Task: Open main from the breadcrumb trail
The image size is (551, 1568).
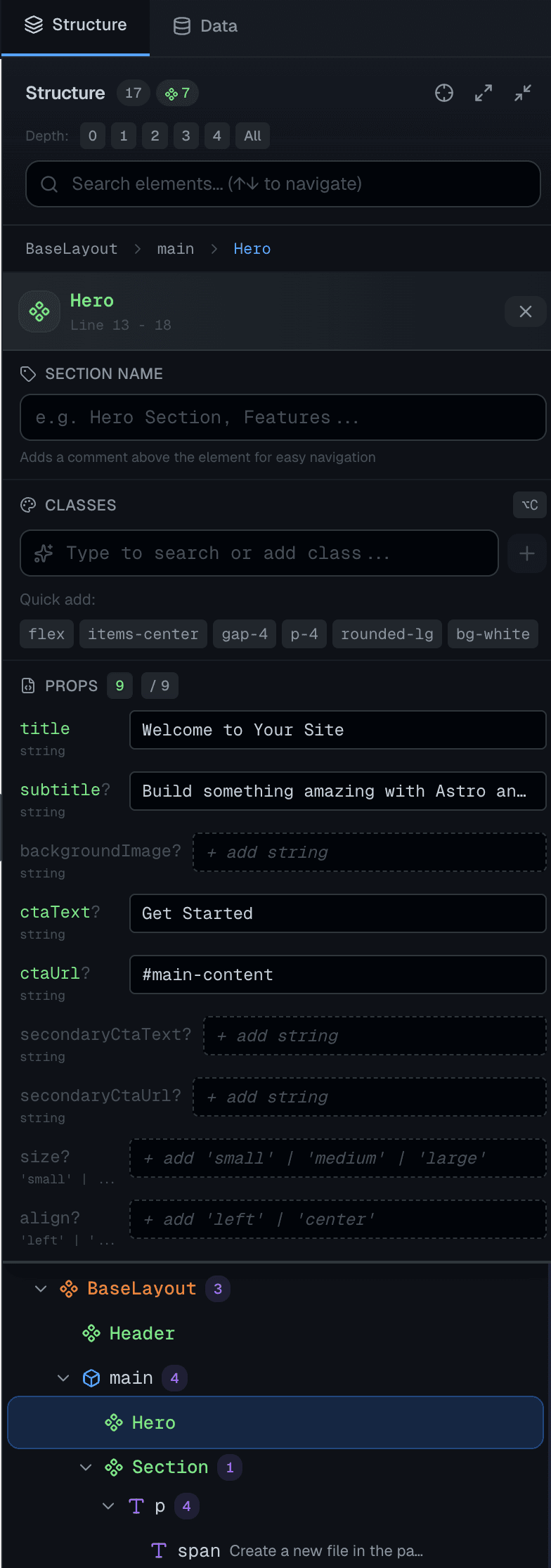Action: (x=175, y=248)
